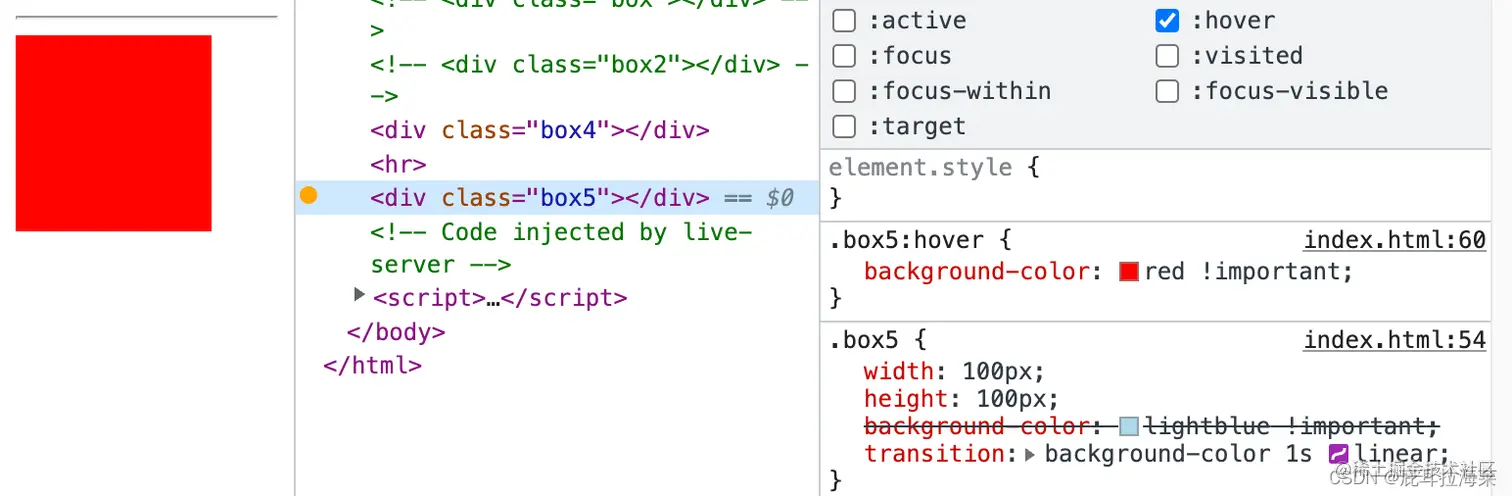
Task: Enable the :active pseudo-class checkbox
Action: coord(844,20)
